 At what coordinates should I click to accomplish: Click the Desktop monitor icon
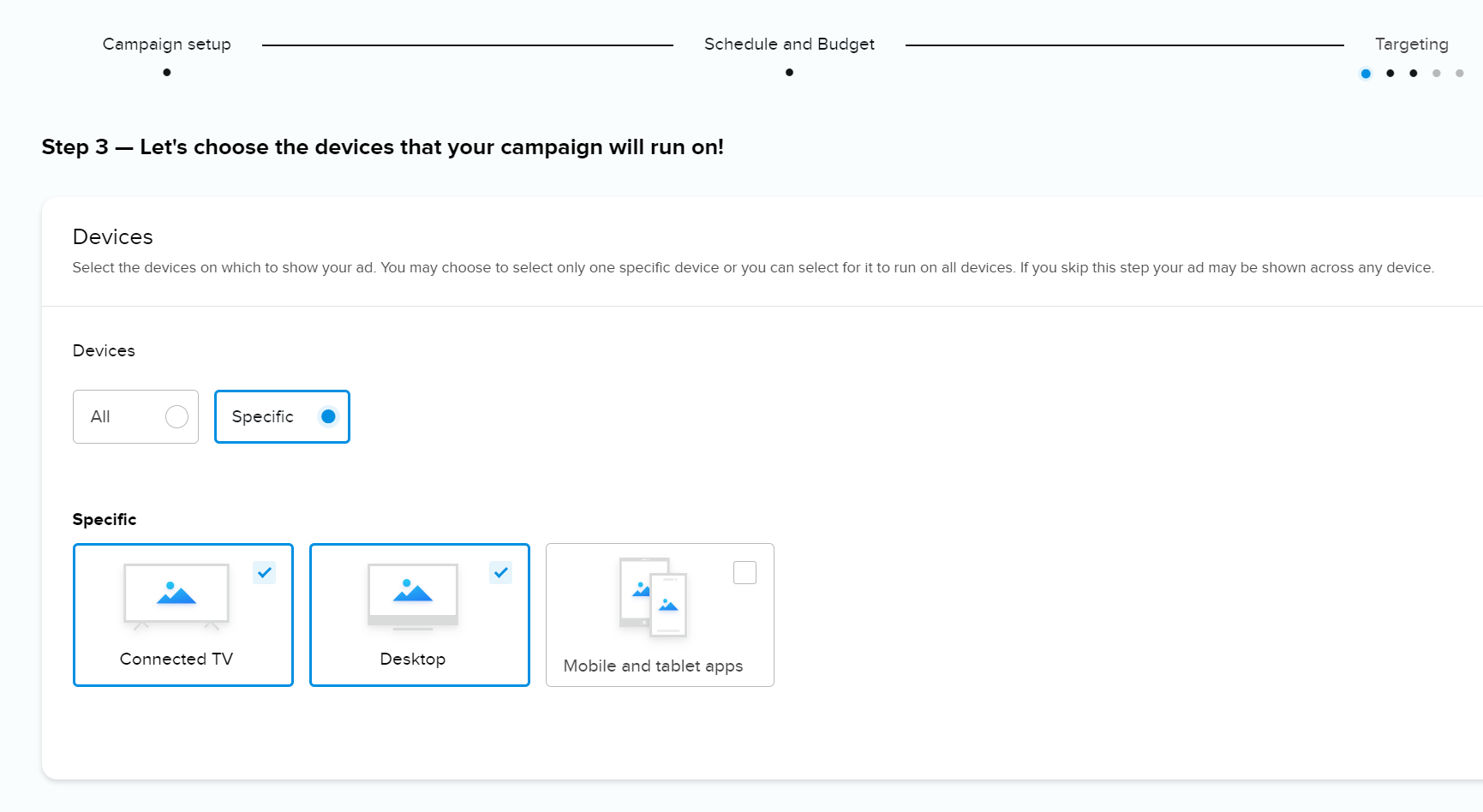[413, 596]
